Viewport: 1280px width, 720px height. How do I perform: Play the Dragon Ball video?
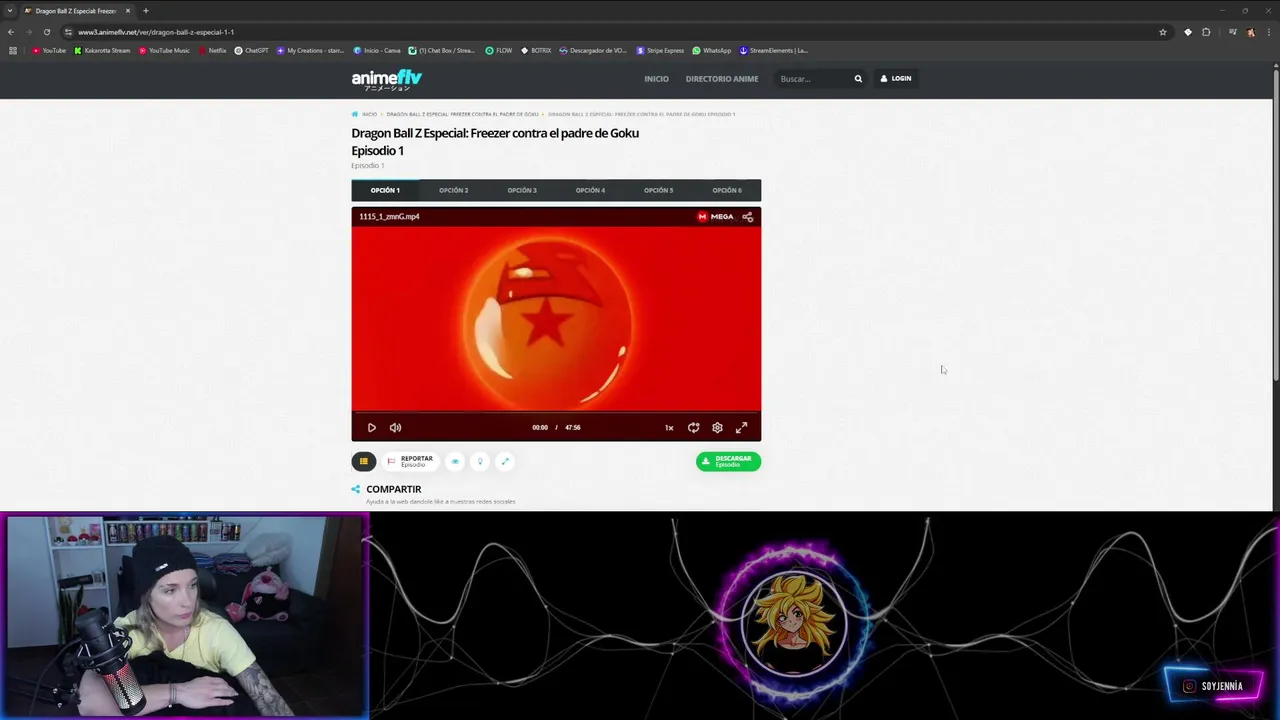point(371,428)
